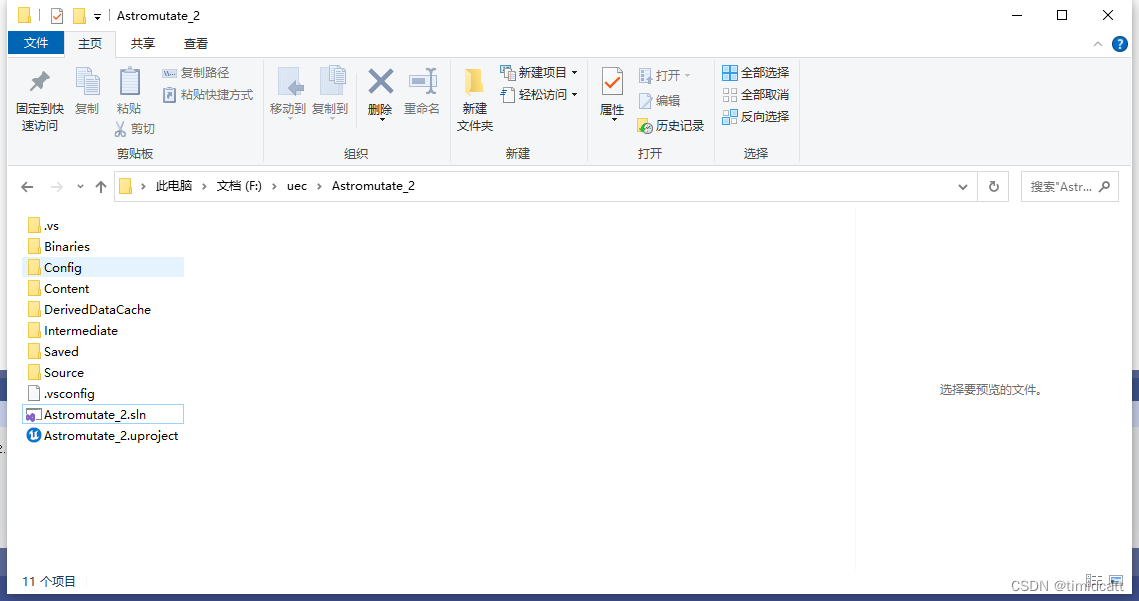
Task: Refresh the current folder
Action: [x=993, y=187]
